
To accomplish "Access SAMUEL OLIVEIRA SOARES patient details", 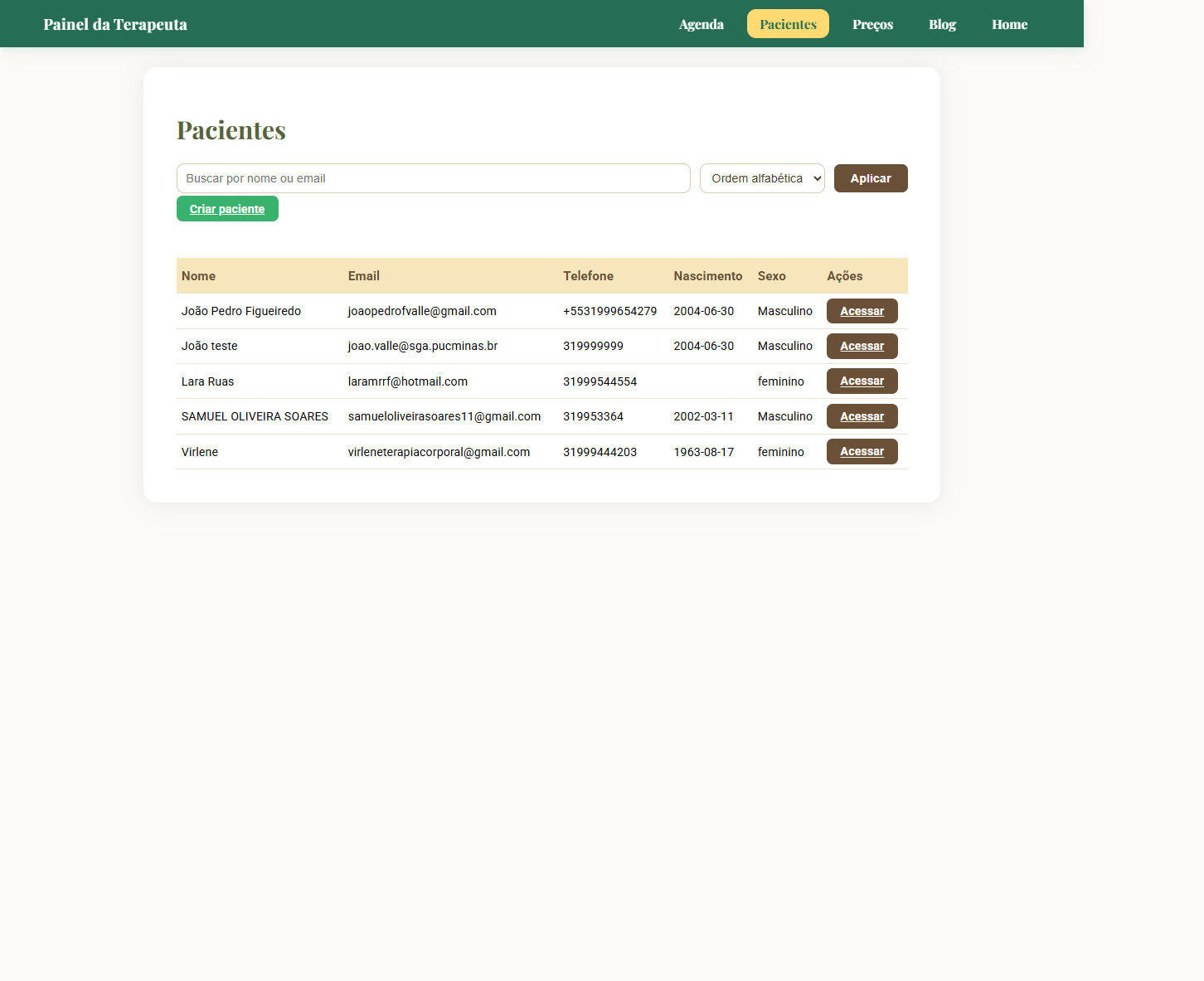I will [862, 416].
